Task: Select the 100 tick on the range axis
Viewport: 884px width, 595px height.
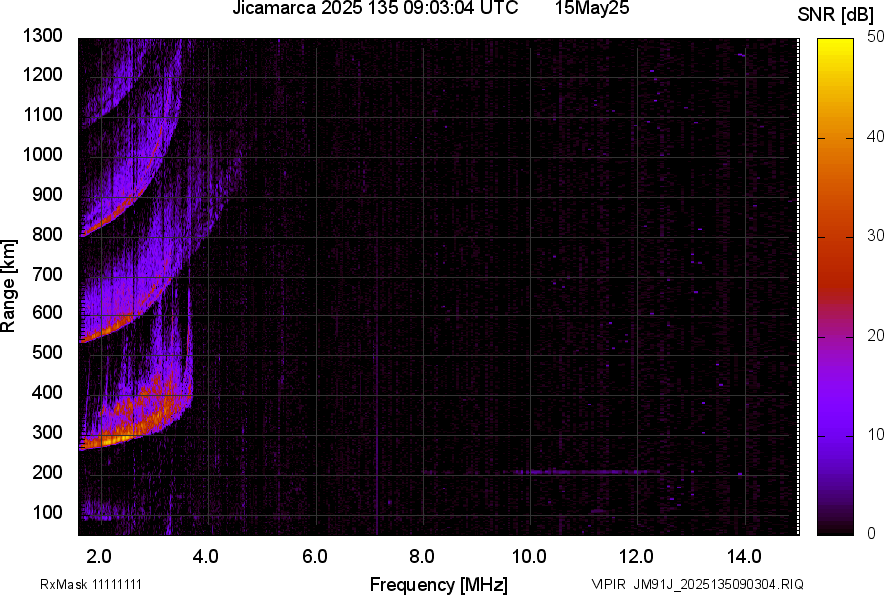Action: click(48, 513)
